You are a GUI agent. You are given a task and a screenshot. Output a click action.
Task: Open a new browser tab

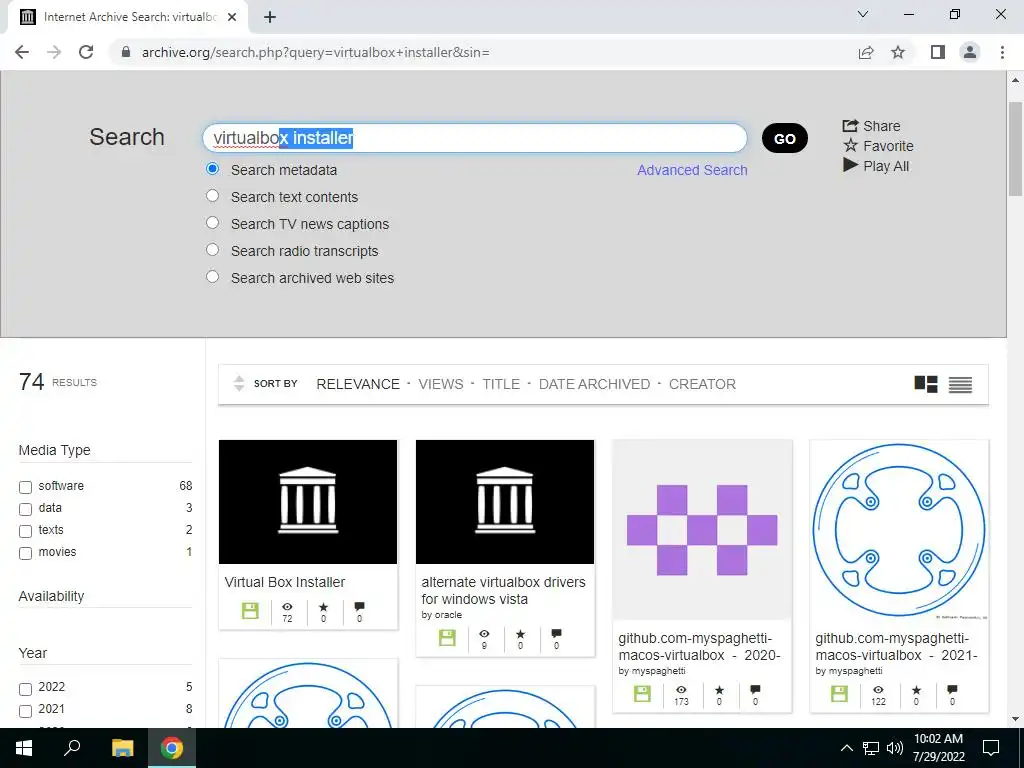coord(270,17)
